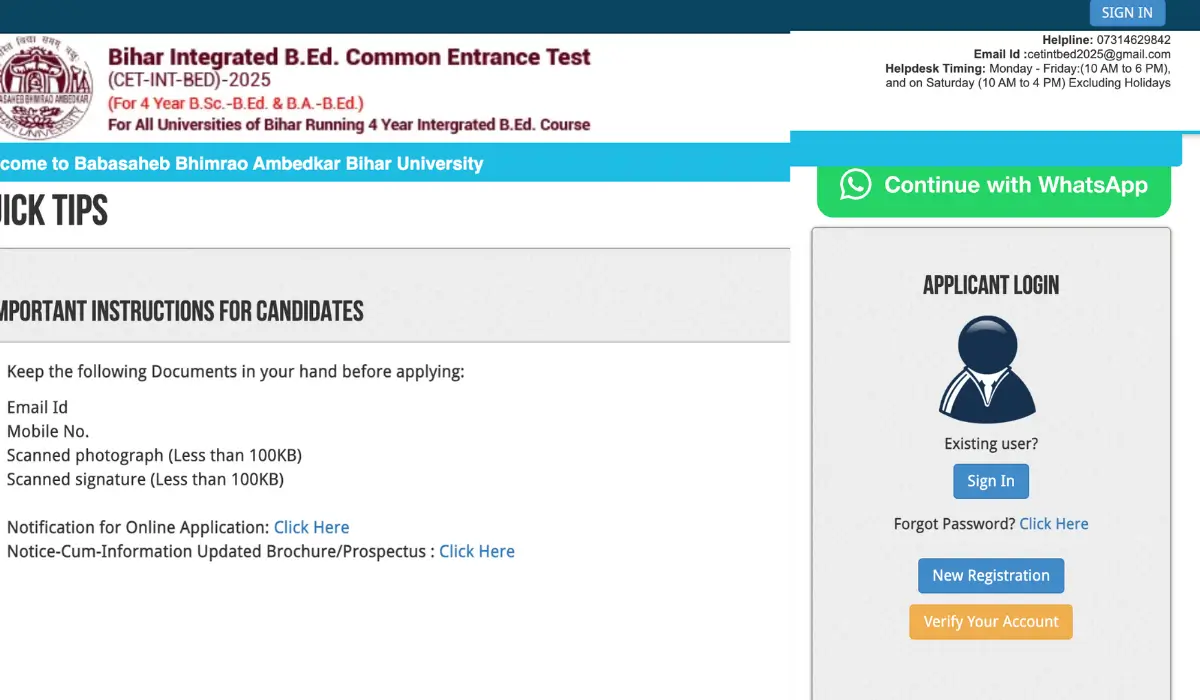
Task: Click the Important Instructions for Candidates header
Action: pyautogui.click(x=180, y=311)
